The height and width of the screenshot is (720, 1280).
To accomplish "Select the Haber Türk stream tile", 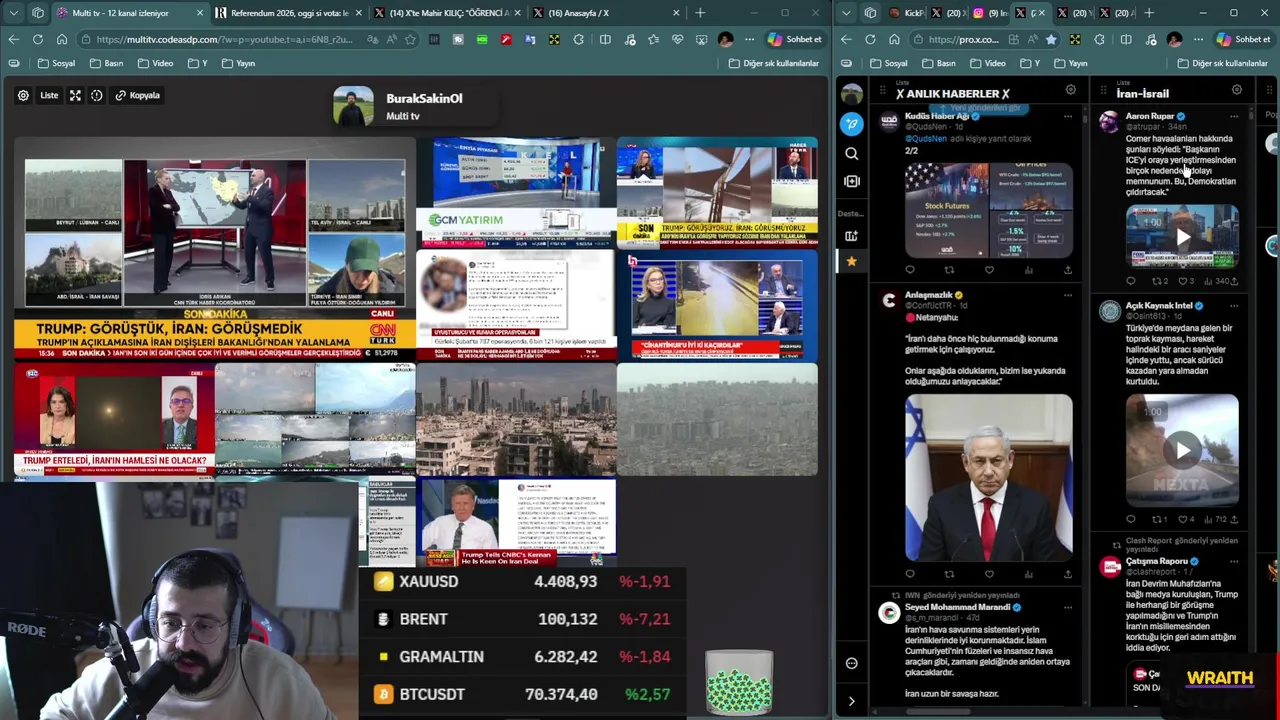I will [717, 192].
